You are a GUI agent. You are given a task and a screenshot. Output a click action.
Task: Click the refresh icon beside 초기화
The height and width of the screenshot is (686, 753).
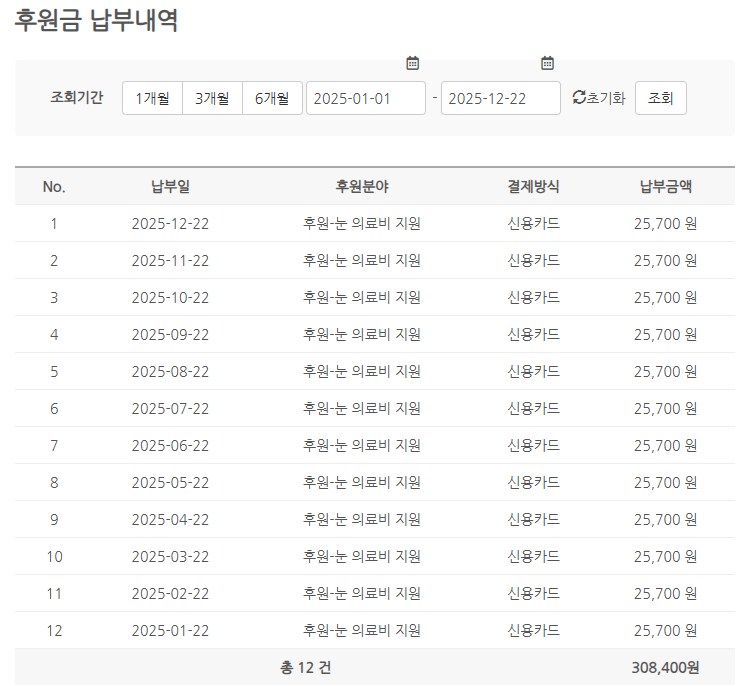tap(579, 98)
